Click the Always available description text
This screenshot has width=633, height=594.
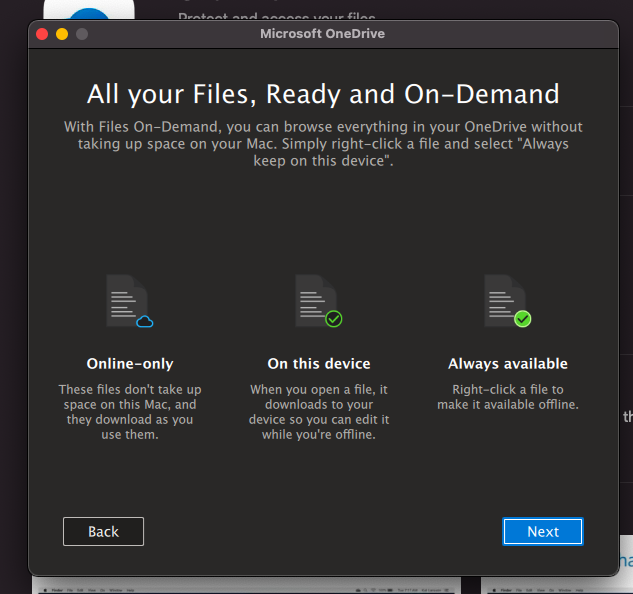coord(508,397)
